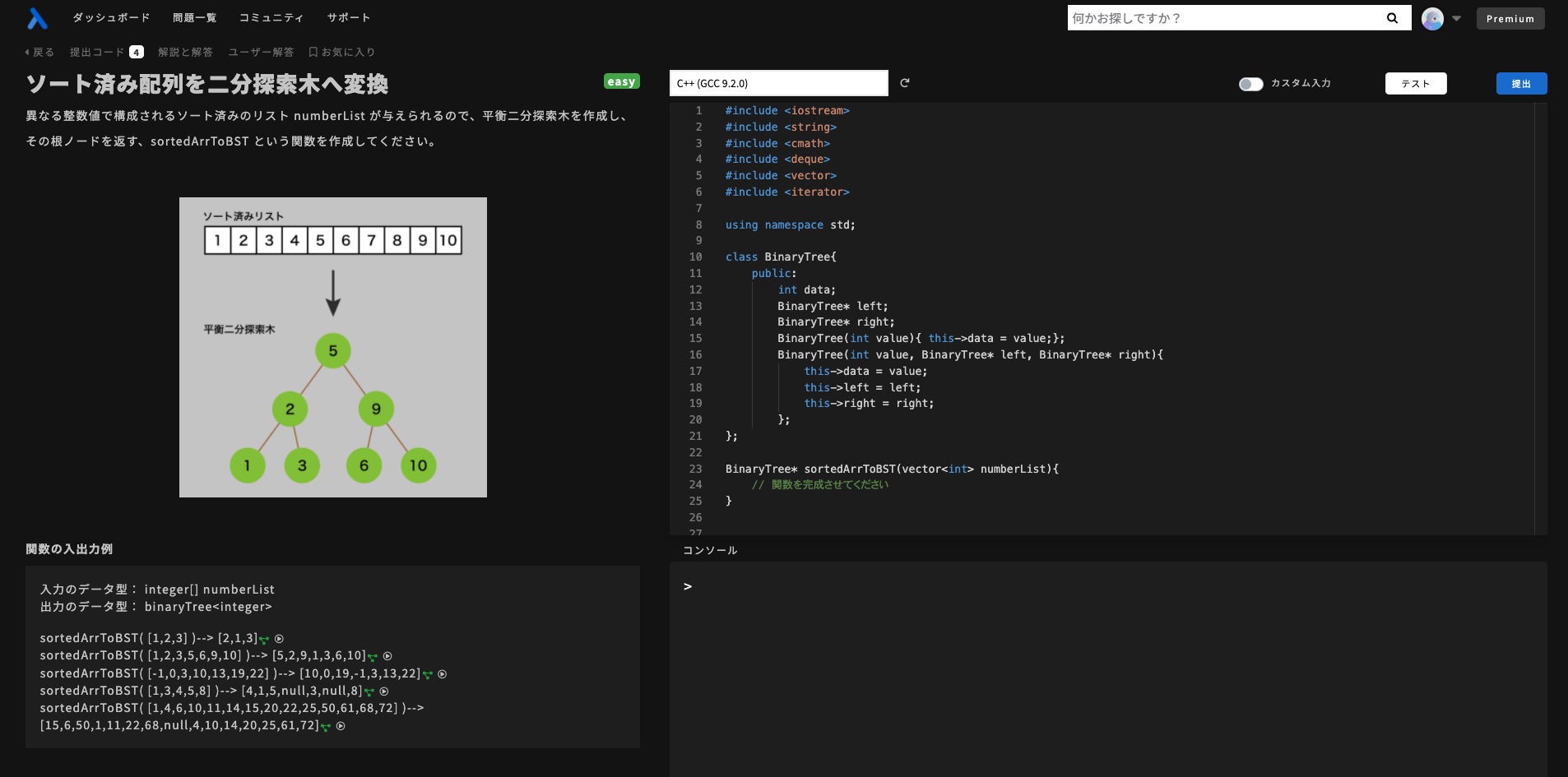Image resolution: width=1568 pixels, height=777 pixels.
Task: Click the blue site logo icon
Action: click(37, 18)
